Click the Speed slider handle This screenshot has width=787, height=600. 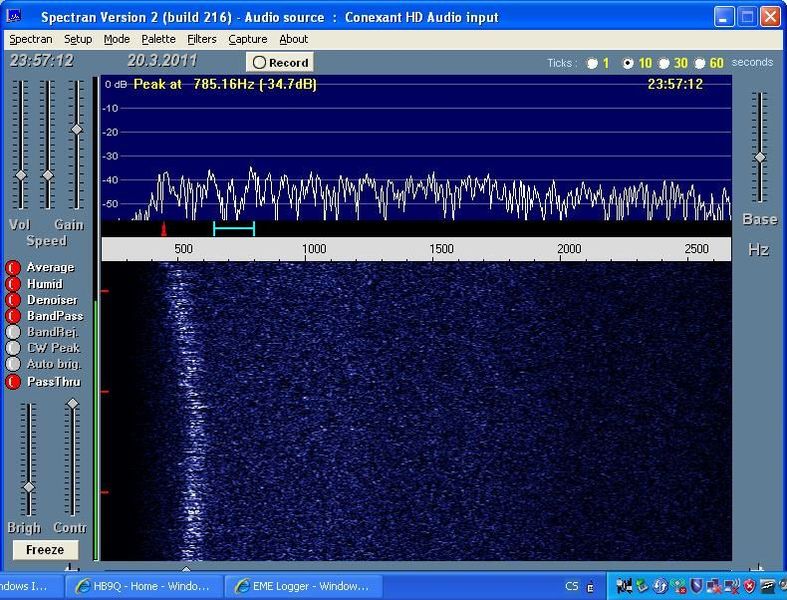click(x=48, y=175)
